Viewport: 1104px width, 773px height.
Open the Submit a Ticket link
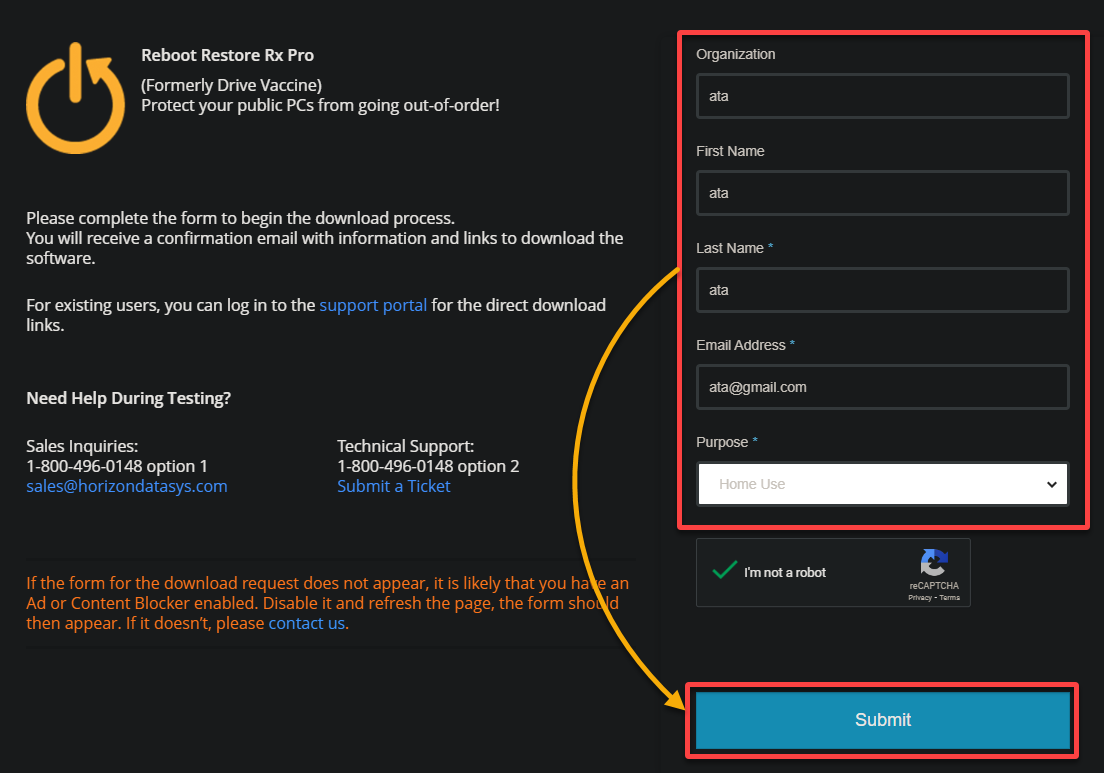tap(394, 486)
